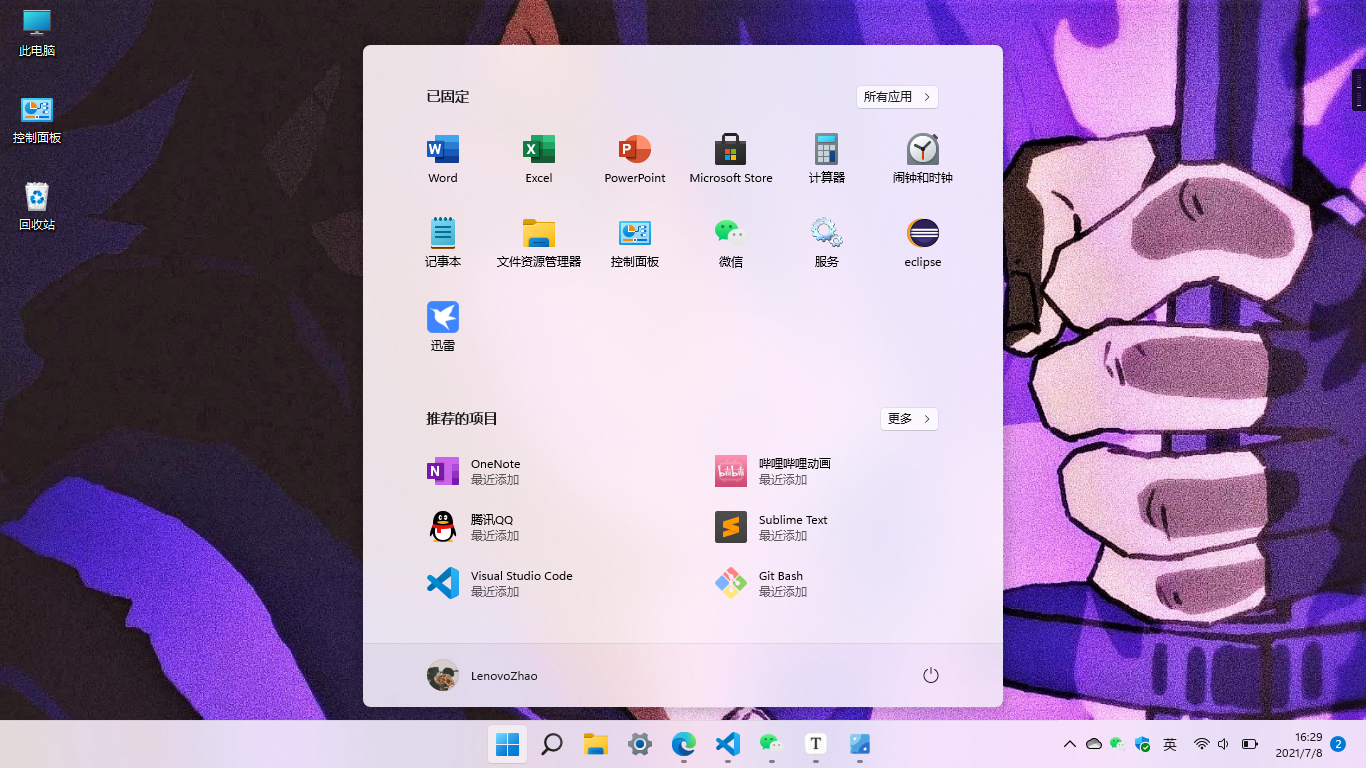
Task: Show the 所有应用 list
Action: click(x=897, y=97)
